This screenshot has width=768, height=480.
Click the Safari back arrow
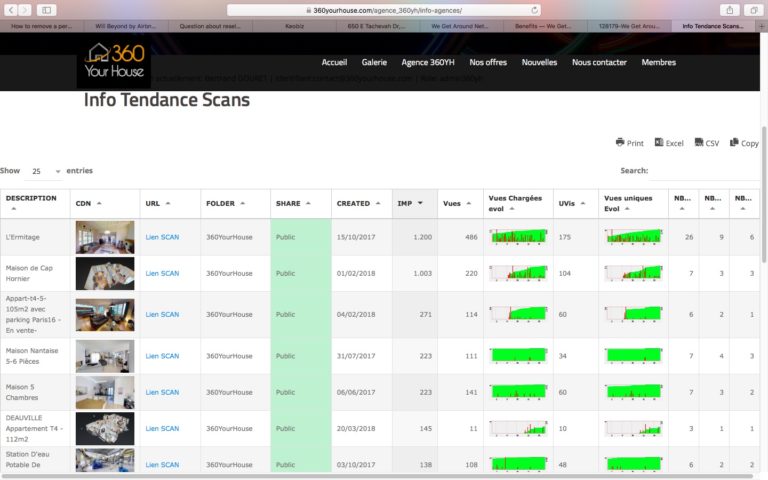[11, 10]
